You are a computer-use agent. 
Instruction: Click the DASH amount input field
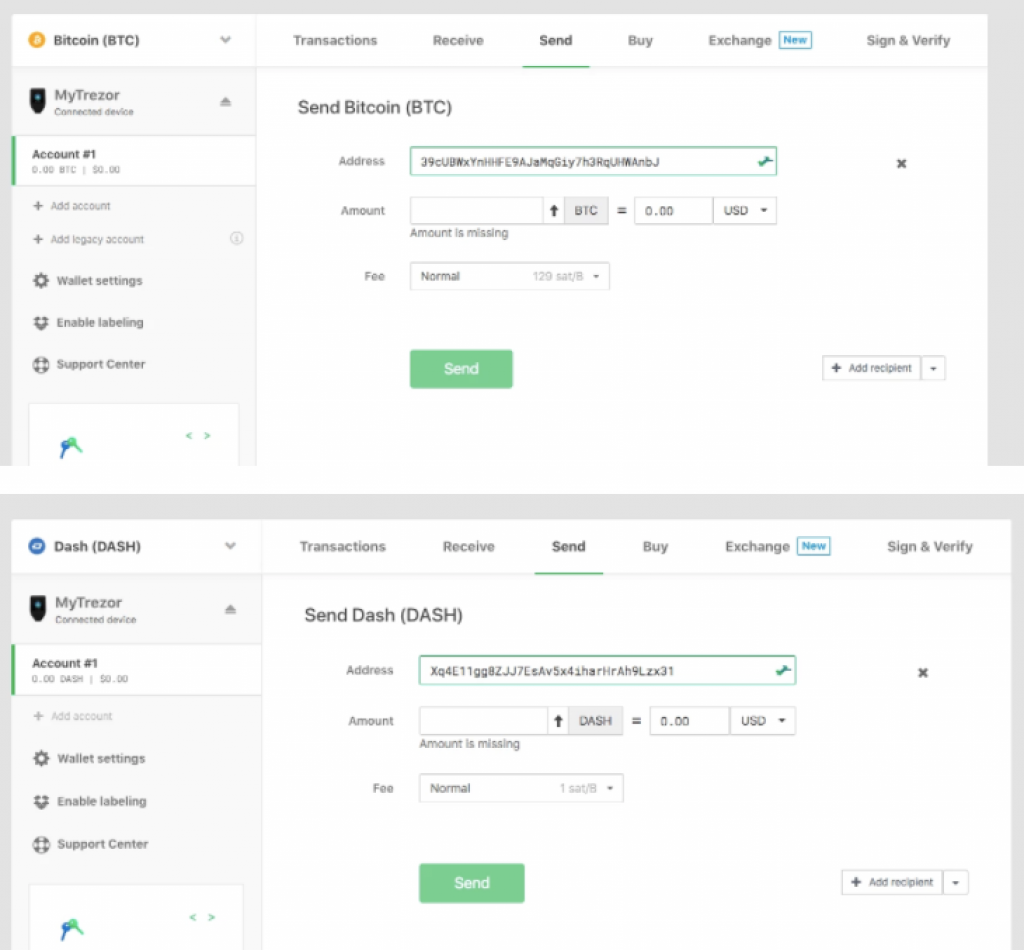[x=483, y=721]
